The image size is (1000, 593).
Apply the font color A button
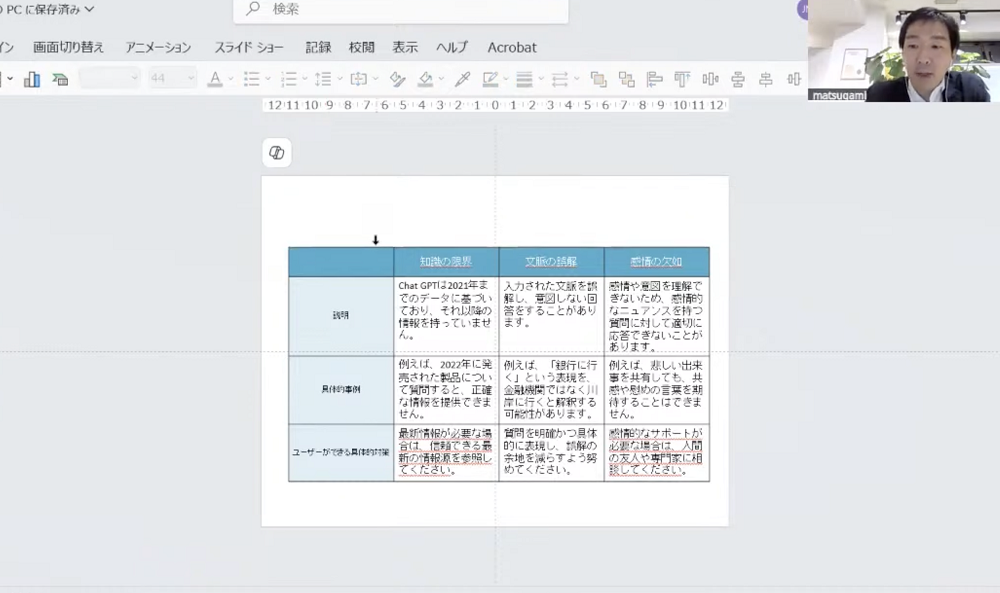(215, 79)
